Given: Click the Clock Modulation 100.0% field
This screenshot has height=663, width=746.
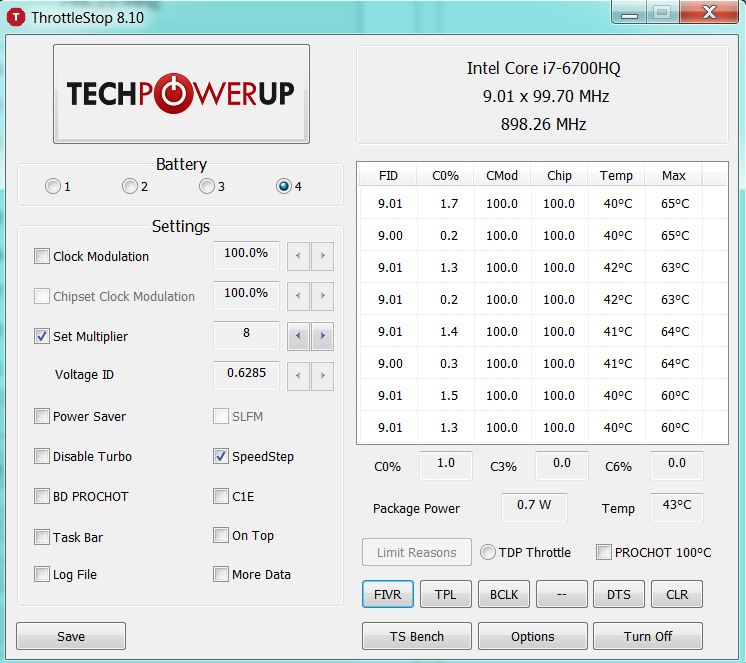Looking at the screenshot, I should (246, 254).
